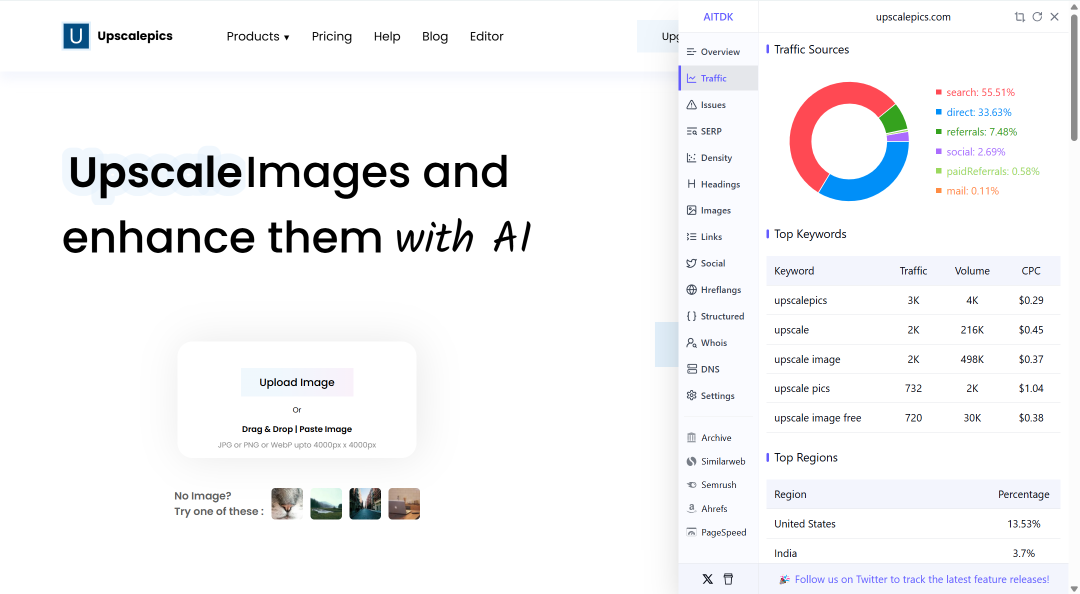Open the Density chart icon
The image size is (1080, 594).
[x=692, y=158]
